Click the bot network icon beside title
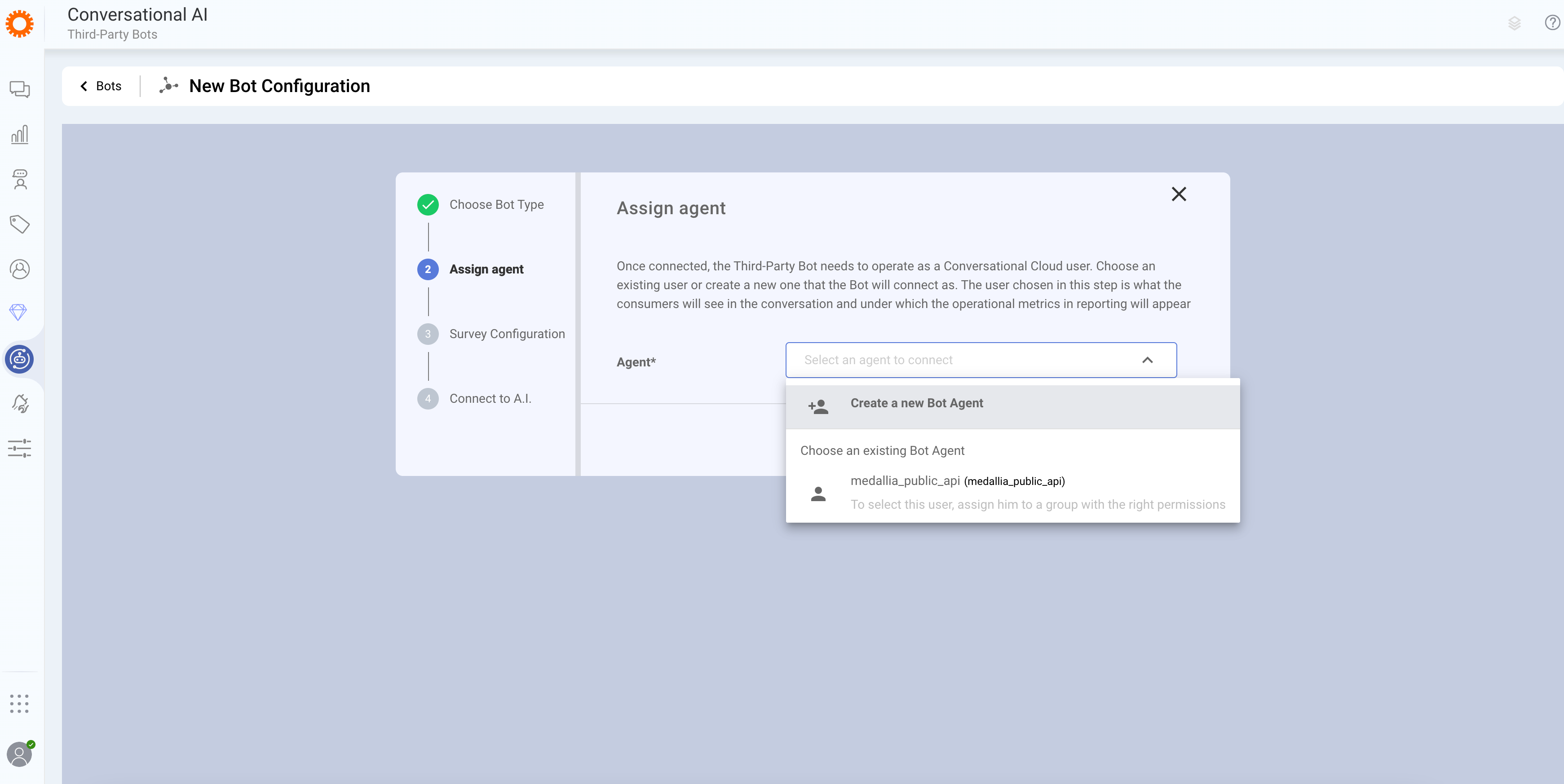 click(168, 86)
